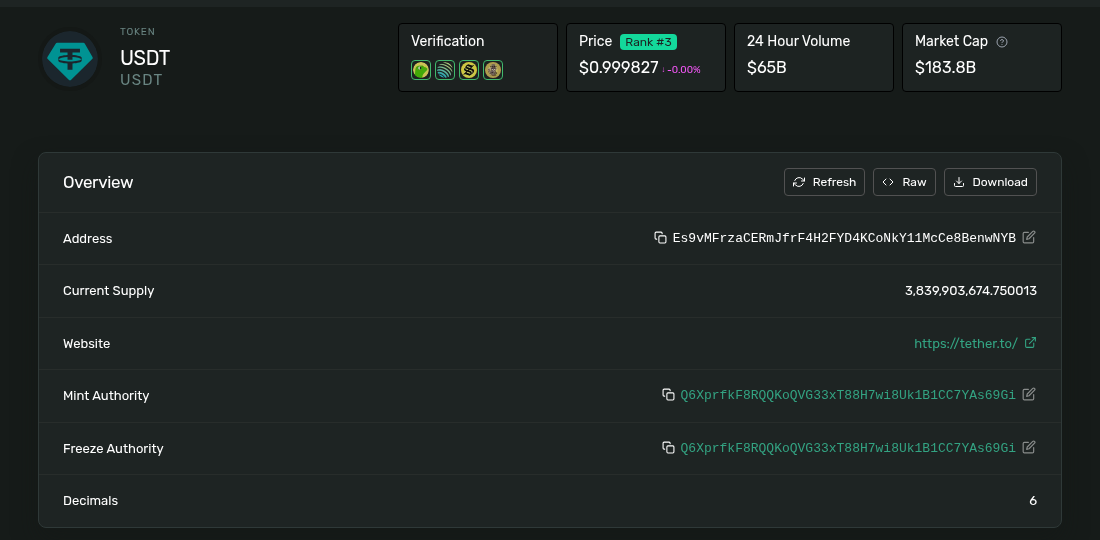Click edit icon in Mint Authority row
Image resolution: width=1100 pixels, height=540 pixels.
pos(1029,394)
